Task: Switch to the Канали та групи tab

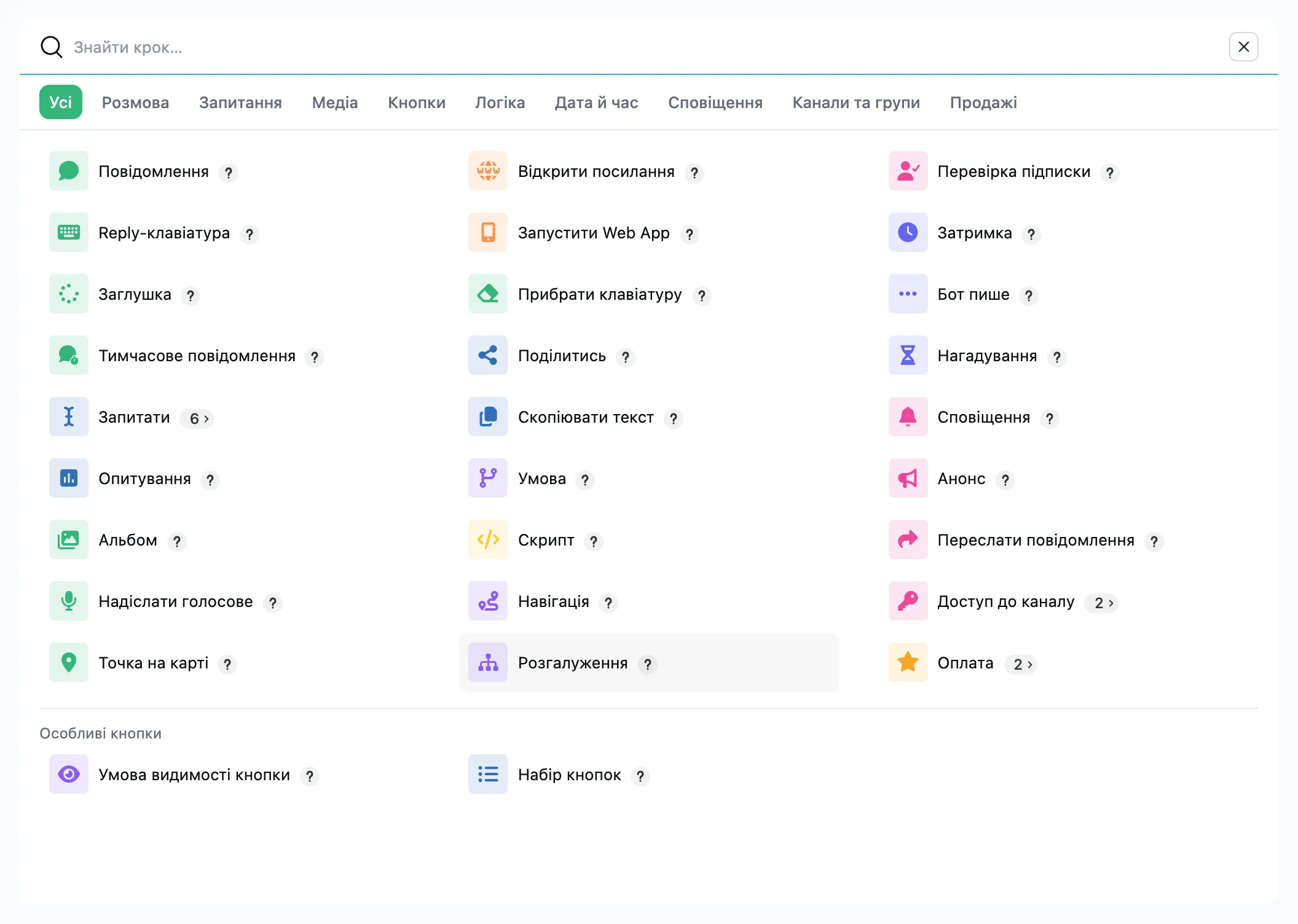Action: pyautogui.click(x=856, y=103)
